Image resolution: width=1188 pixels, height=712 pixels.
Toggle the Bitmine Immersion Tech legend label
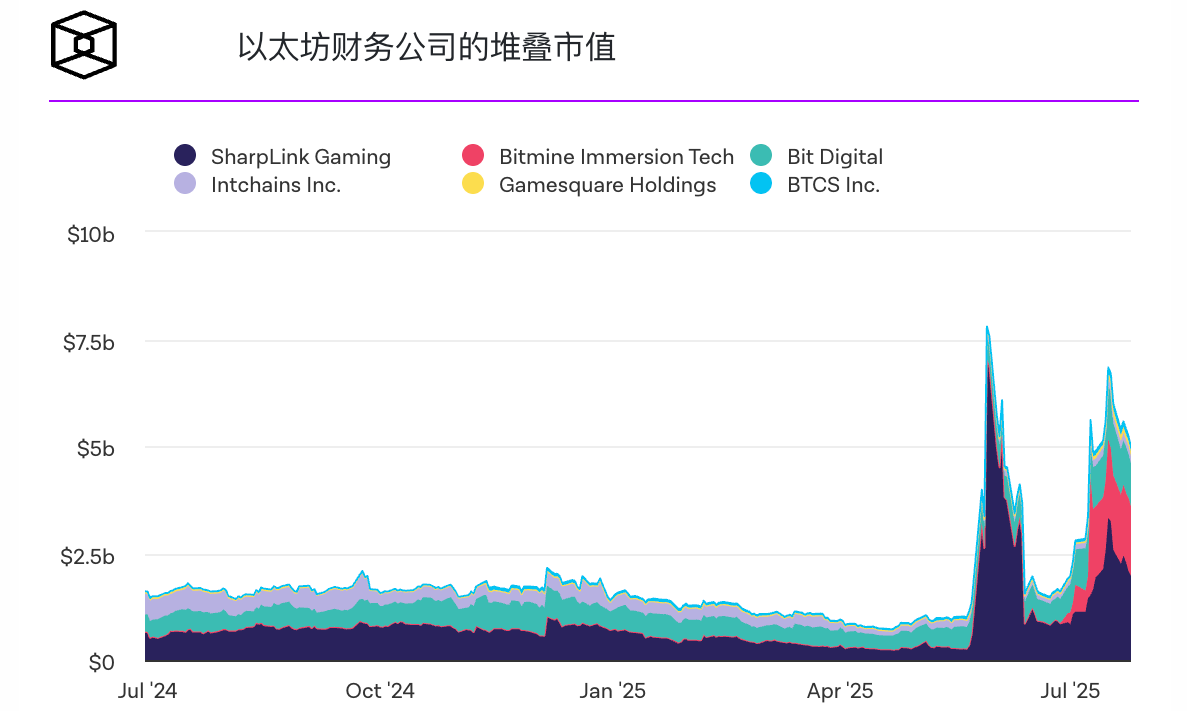616,157
